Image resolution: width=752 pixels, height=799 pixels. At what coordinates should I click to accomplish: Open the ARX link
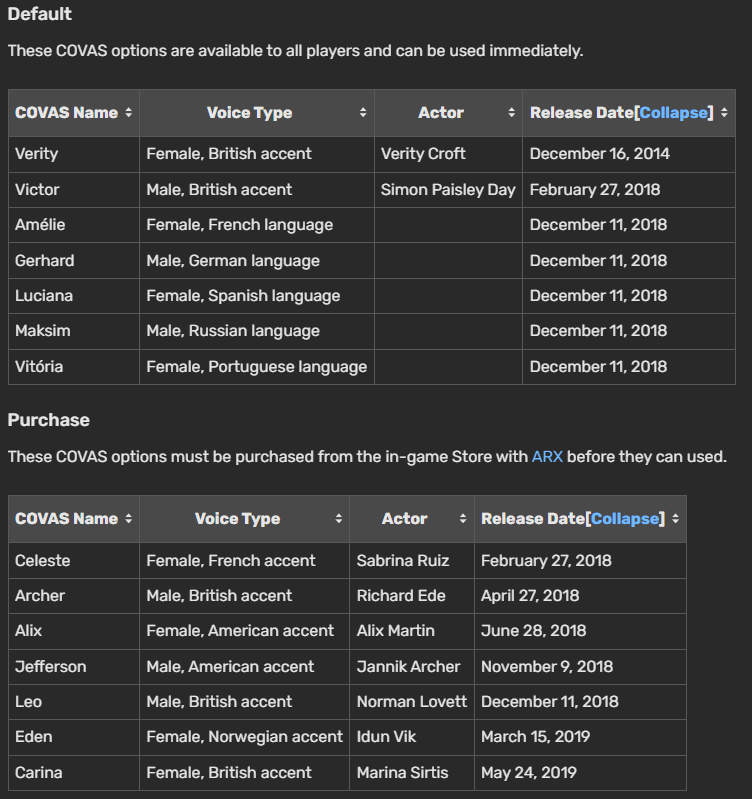point(547,457)
